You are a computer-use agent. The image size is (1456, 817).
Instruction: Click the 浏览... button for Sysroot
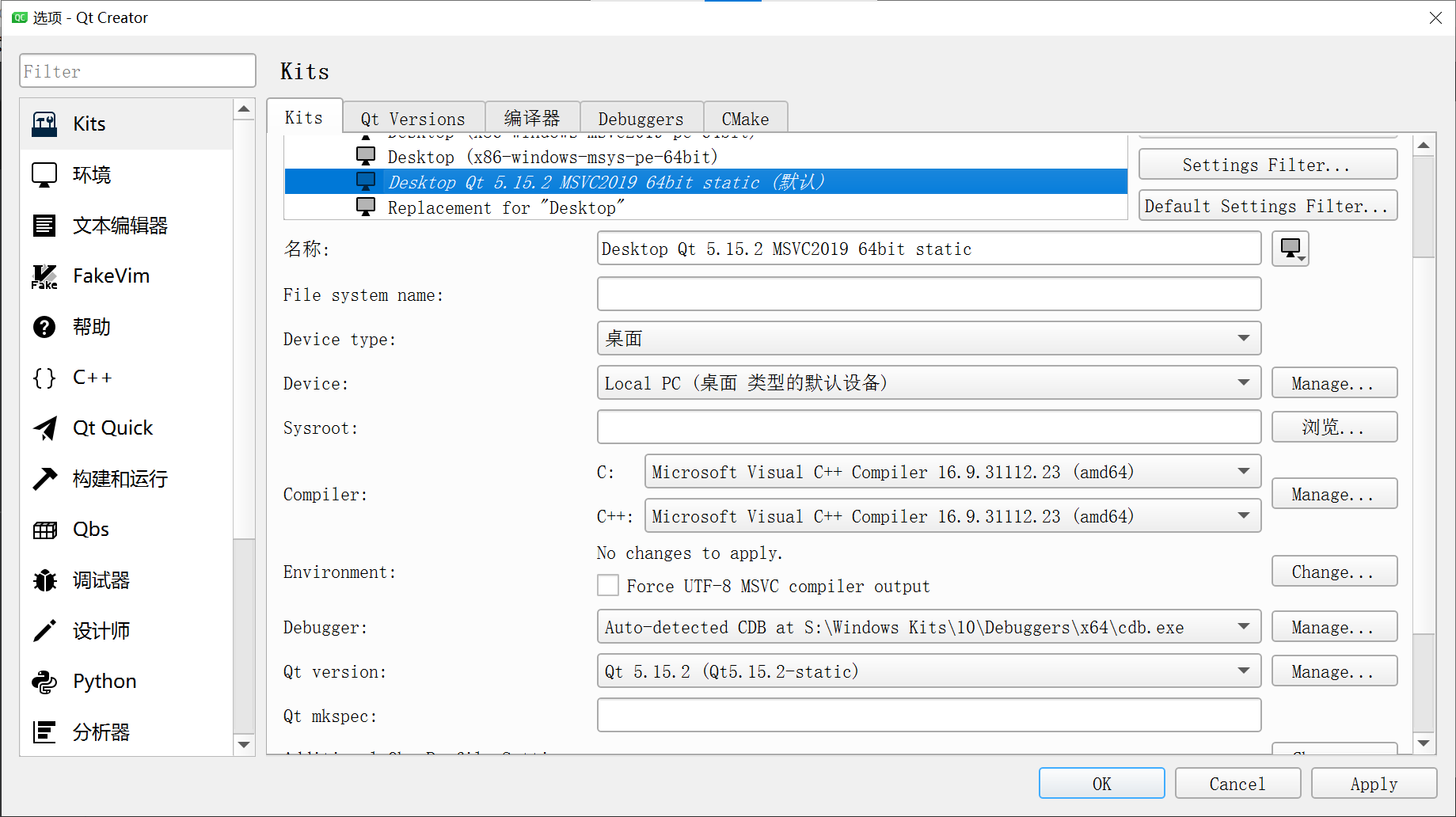pos(1334,427)
